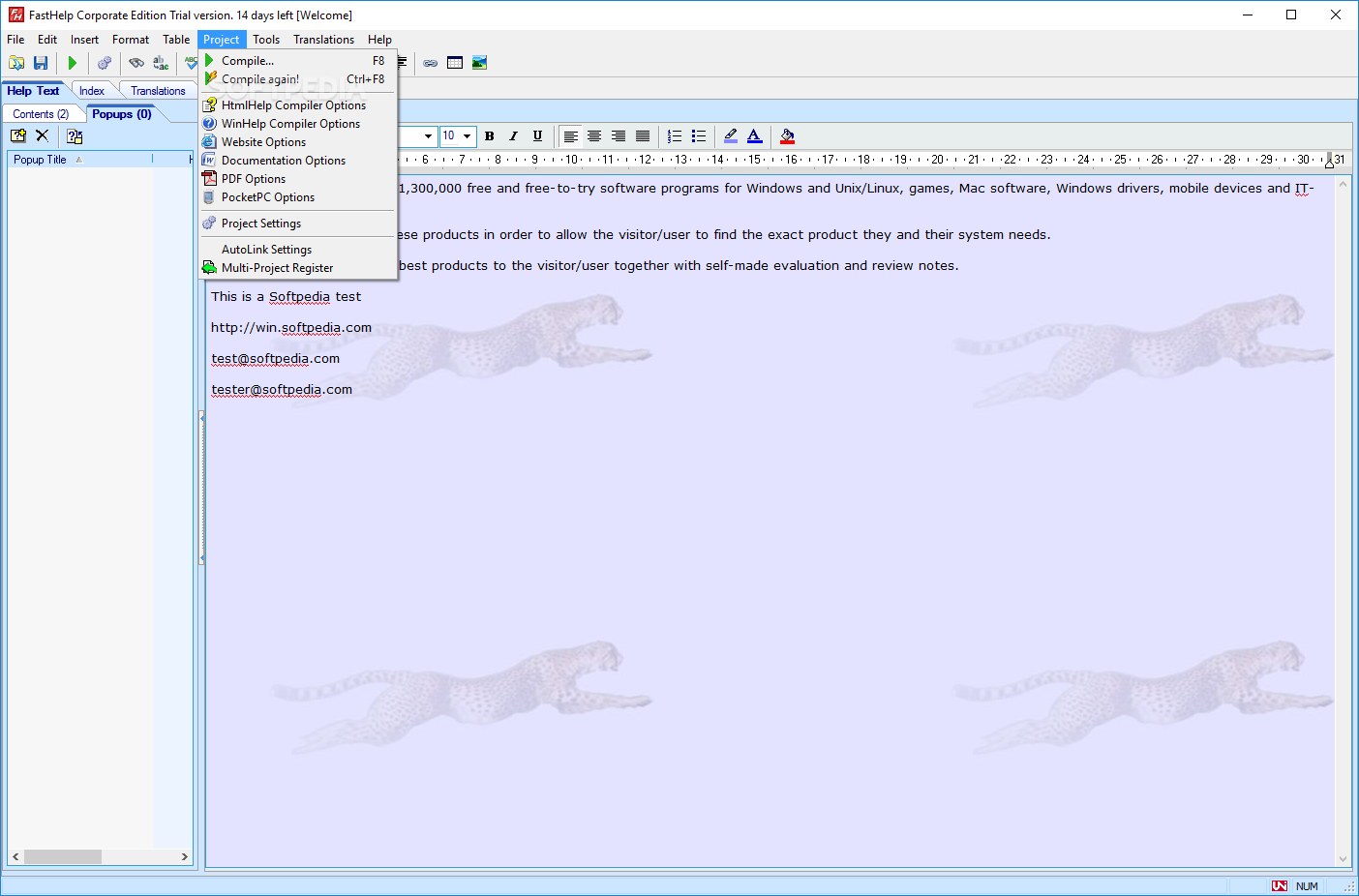Switch to the Help Text tab
The image size is (1359, 896).
[x=33, y=91]
